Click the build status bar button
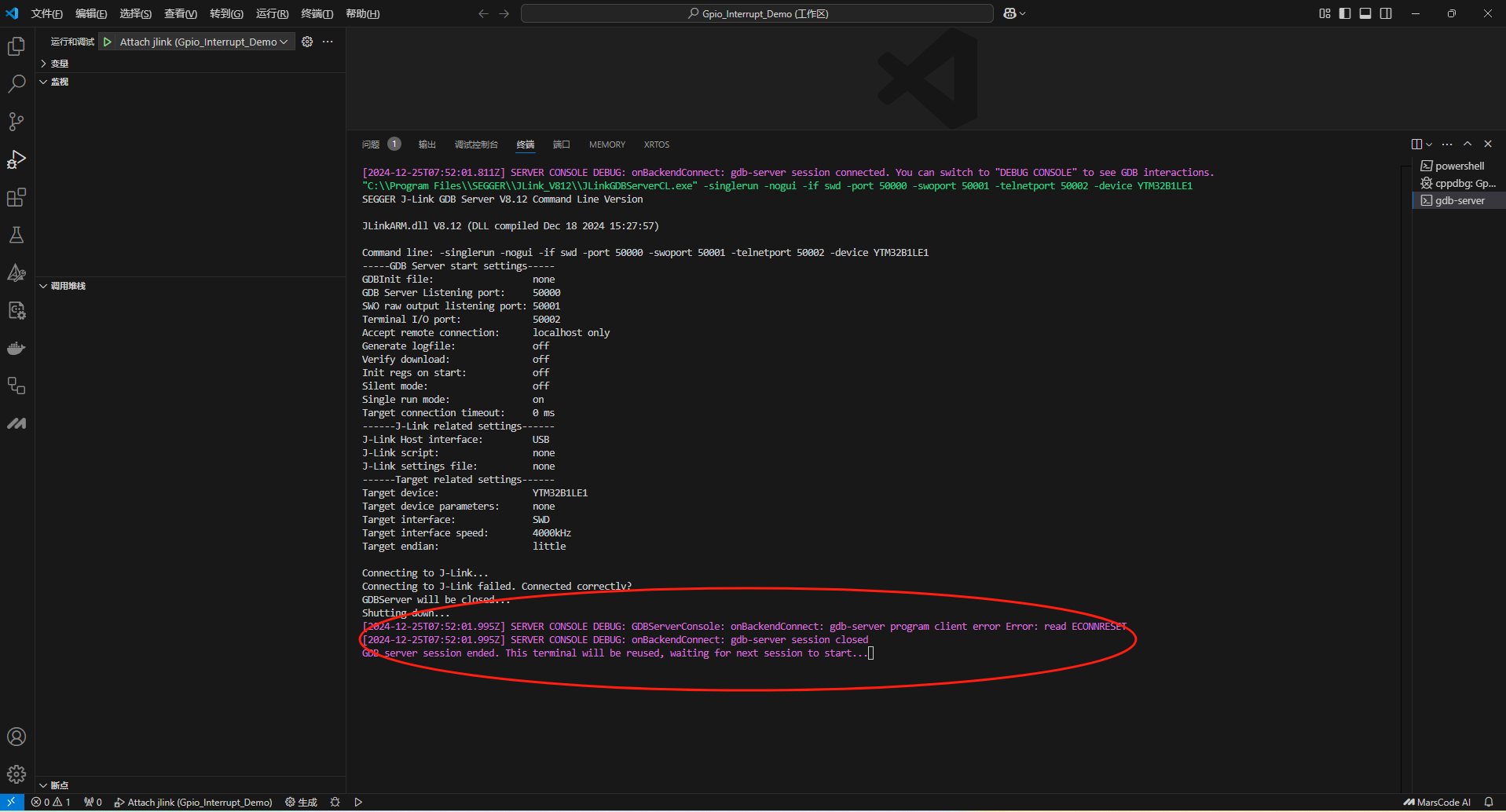 tap(301, 802)
